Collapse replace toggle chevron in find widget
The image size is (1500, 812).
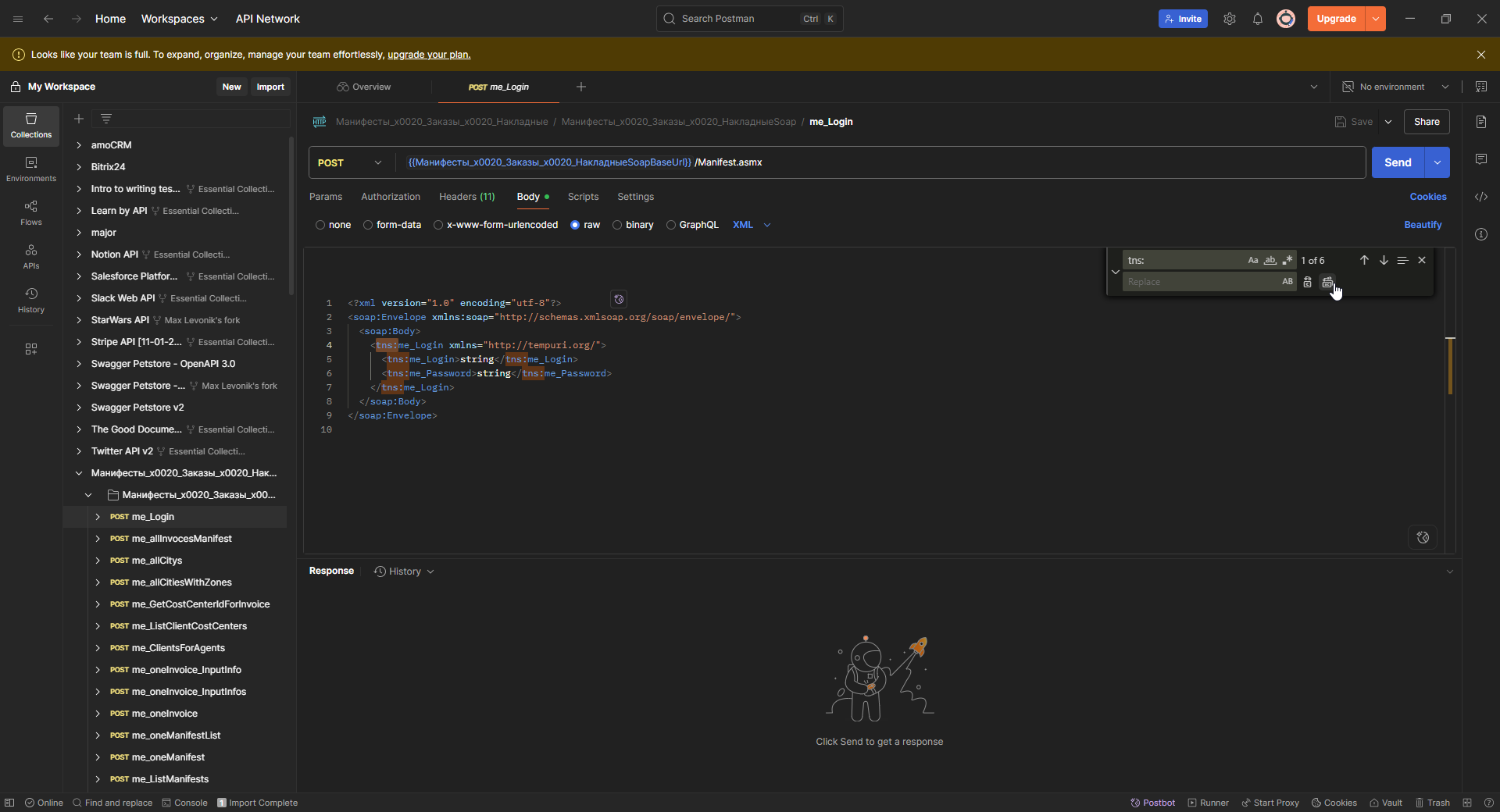(x=1116, y=272)
